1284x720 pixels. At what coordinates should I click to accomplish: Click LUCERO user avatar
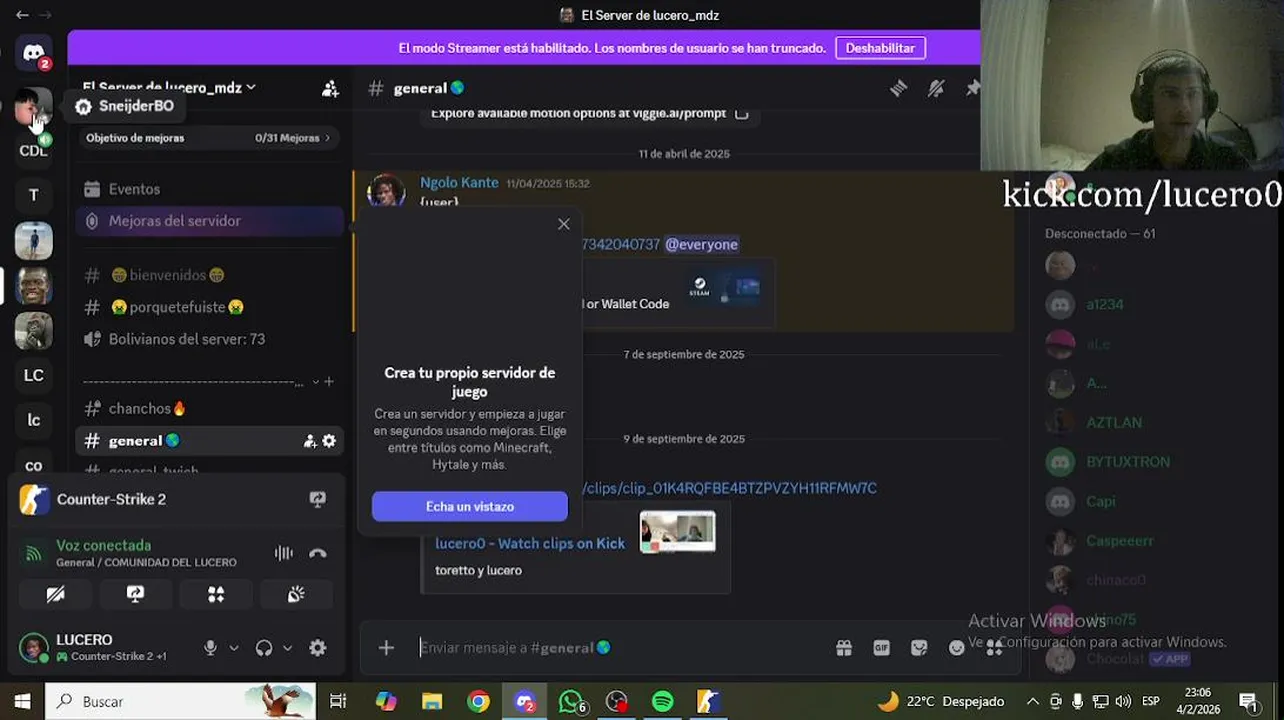34,648
